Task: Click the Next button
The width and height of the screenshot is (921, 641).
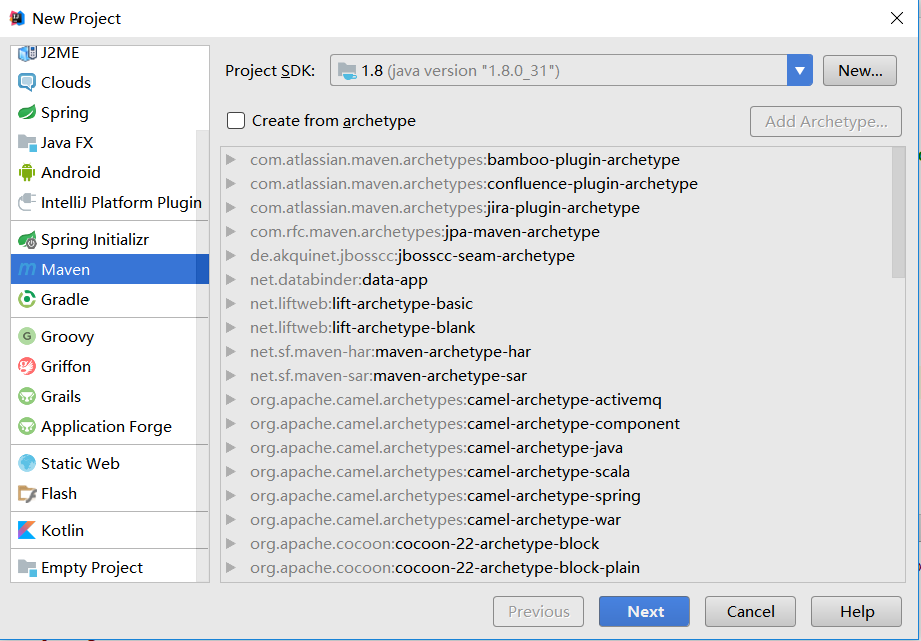Action: click(x=644, y=612)
